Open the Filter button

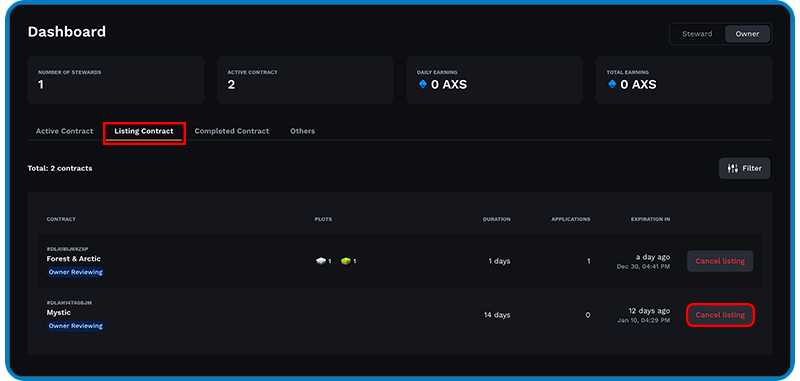tap(744, 168)
